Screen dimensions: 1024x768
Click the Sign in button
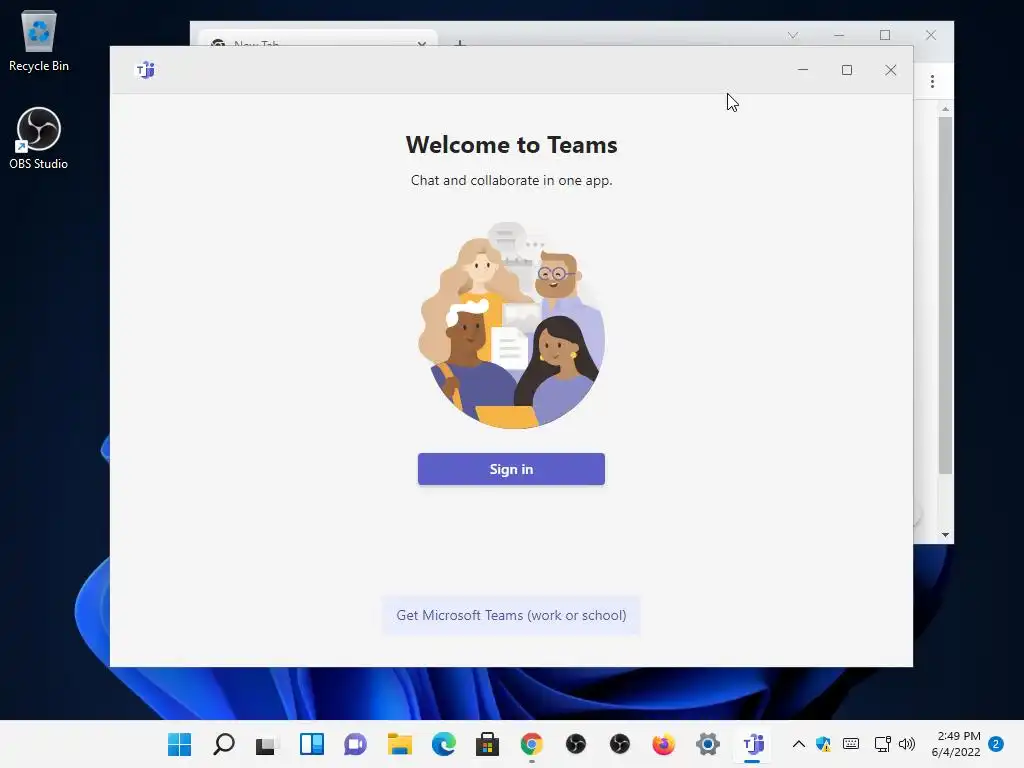[x=511, y=469]
